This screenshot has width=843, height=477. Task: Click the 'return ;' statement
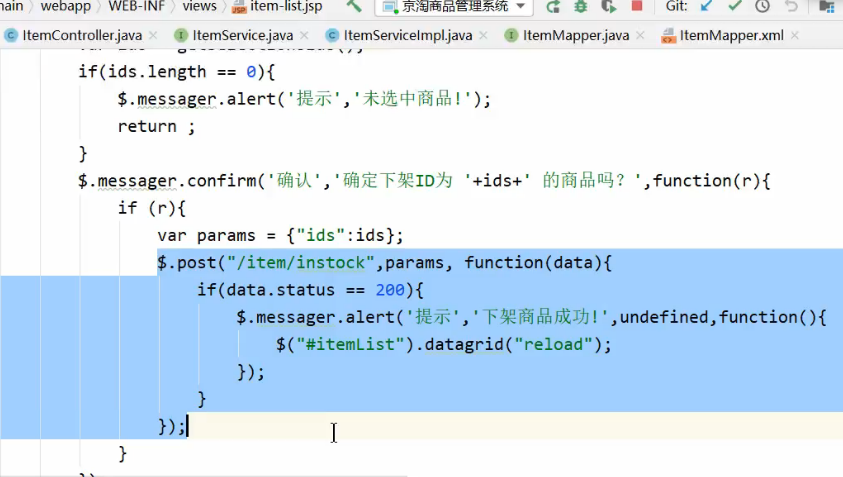(x=156, y=126)
